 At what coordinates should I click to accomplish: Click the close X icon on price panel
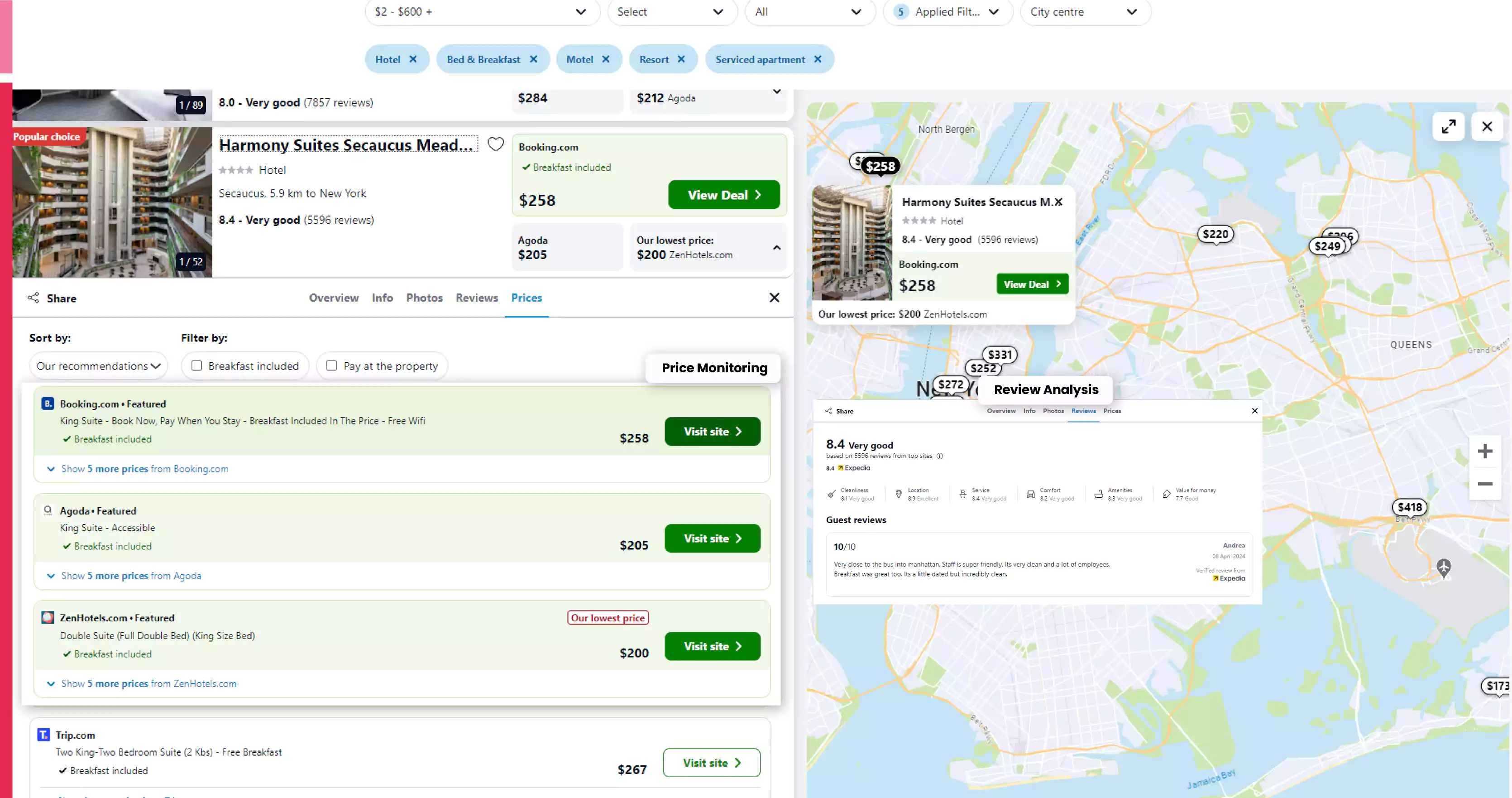774,297
